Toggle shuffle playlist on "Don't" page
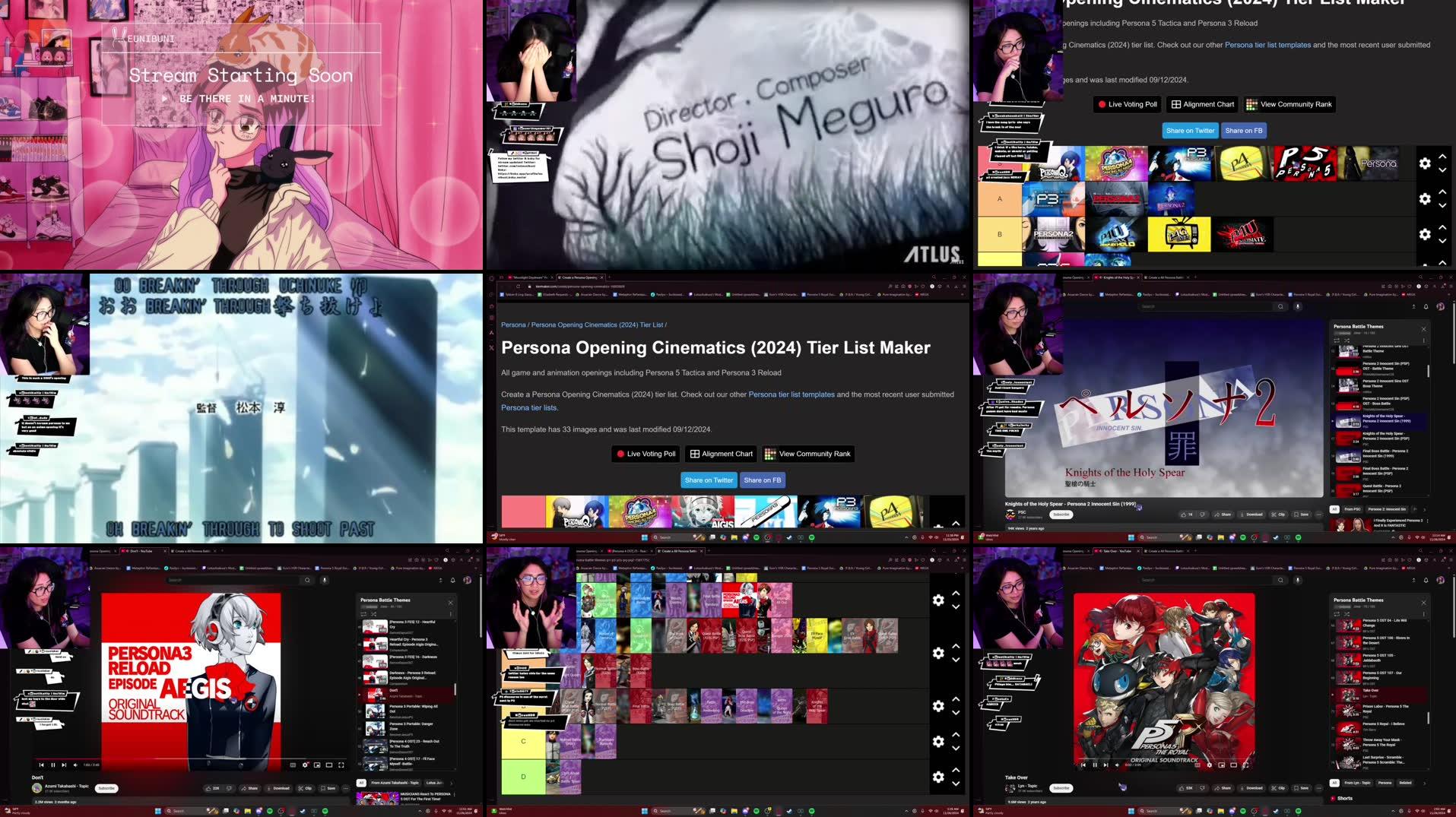Image resolution: width=1456 pixels, height=817 pixels. coord(373,614)
